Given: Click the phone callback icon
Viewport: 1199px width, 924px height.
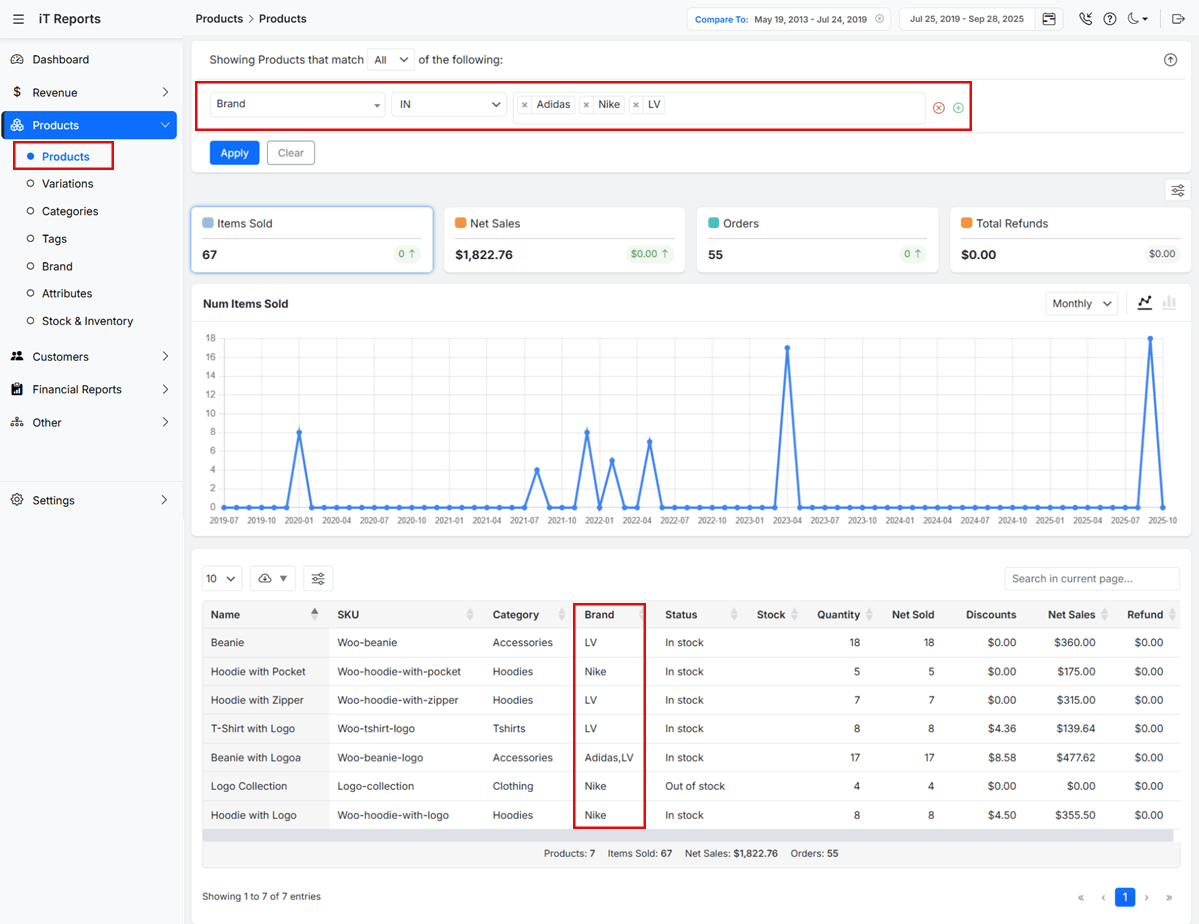Looking at the screenshot, I should pyautogui.click(x=1086, y=19).
